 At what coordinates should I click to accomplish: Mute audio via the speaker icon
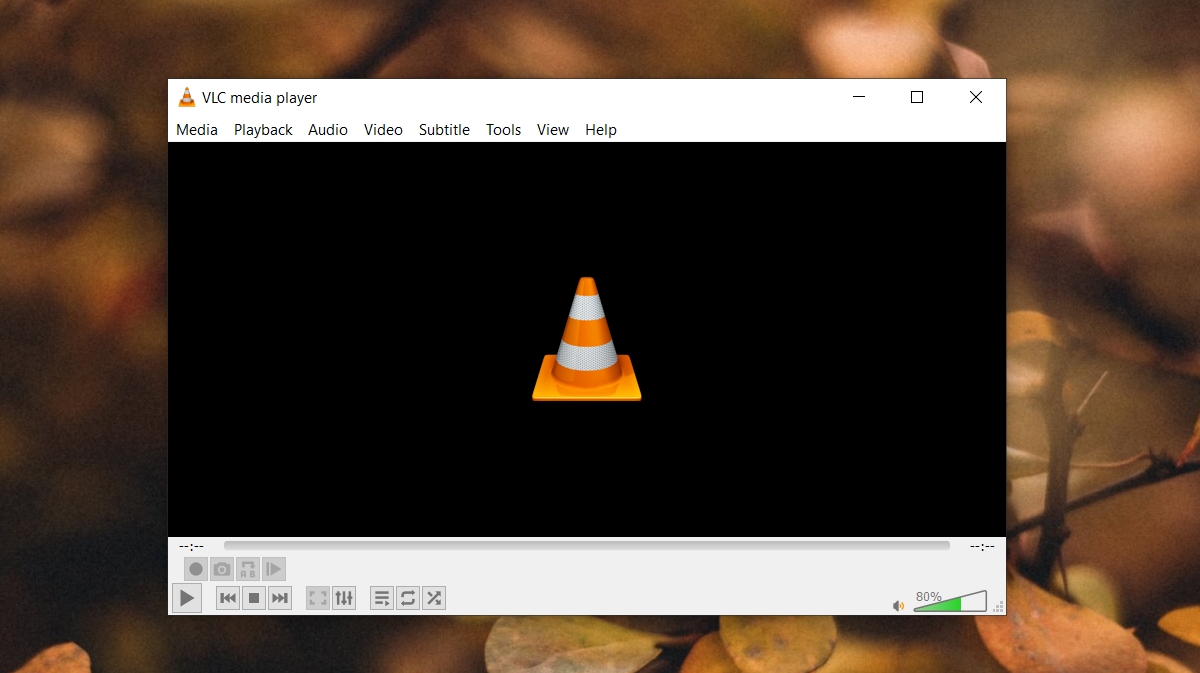[898, 605]
